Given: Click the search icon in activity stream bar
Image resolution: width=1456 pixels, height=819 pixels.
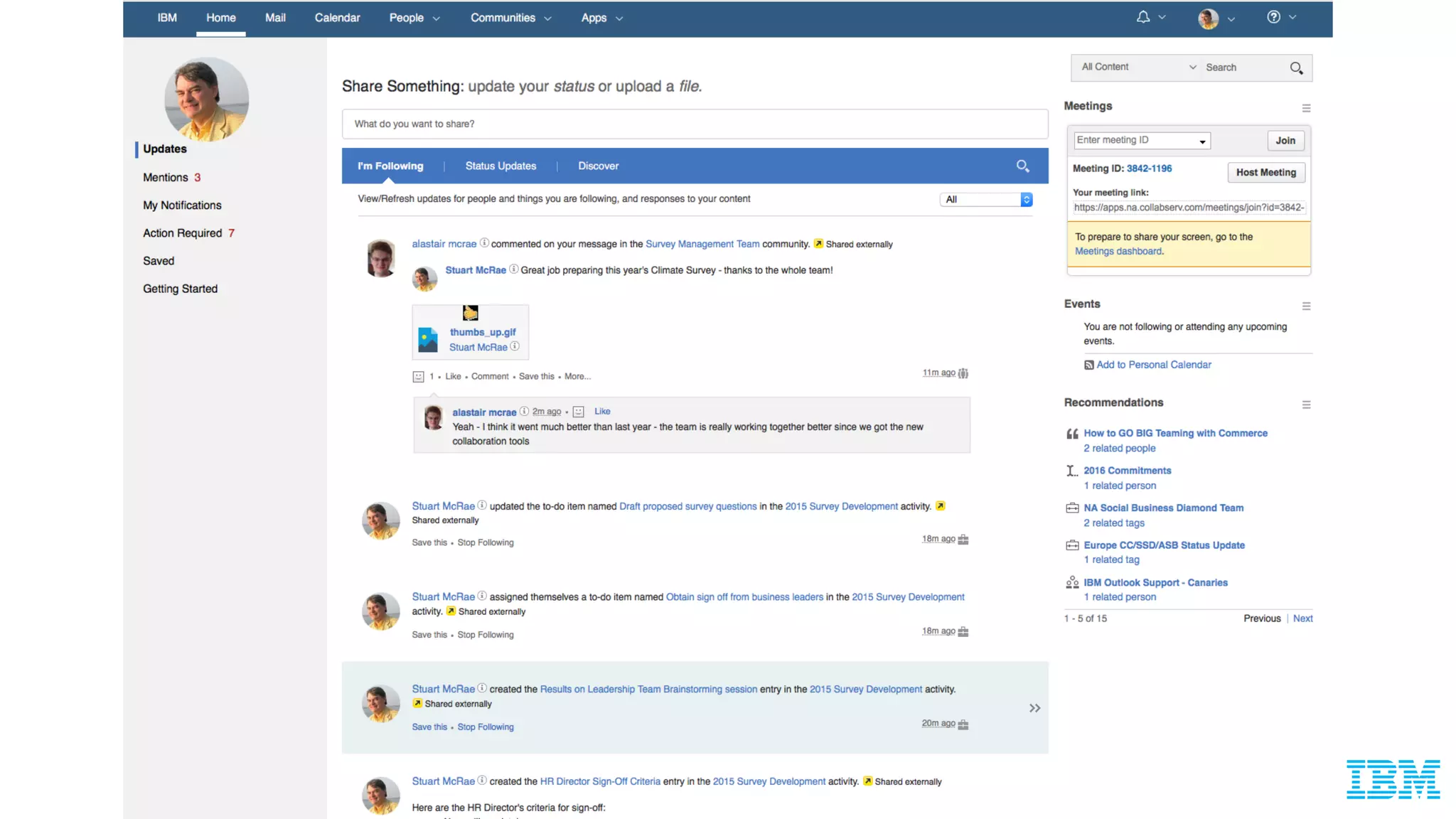Looking at the screenshot, I should click(1022, 166).
